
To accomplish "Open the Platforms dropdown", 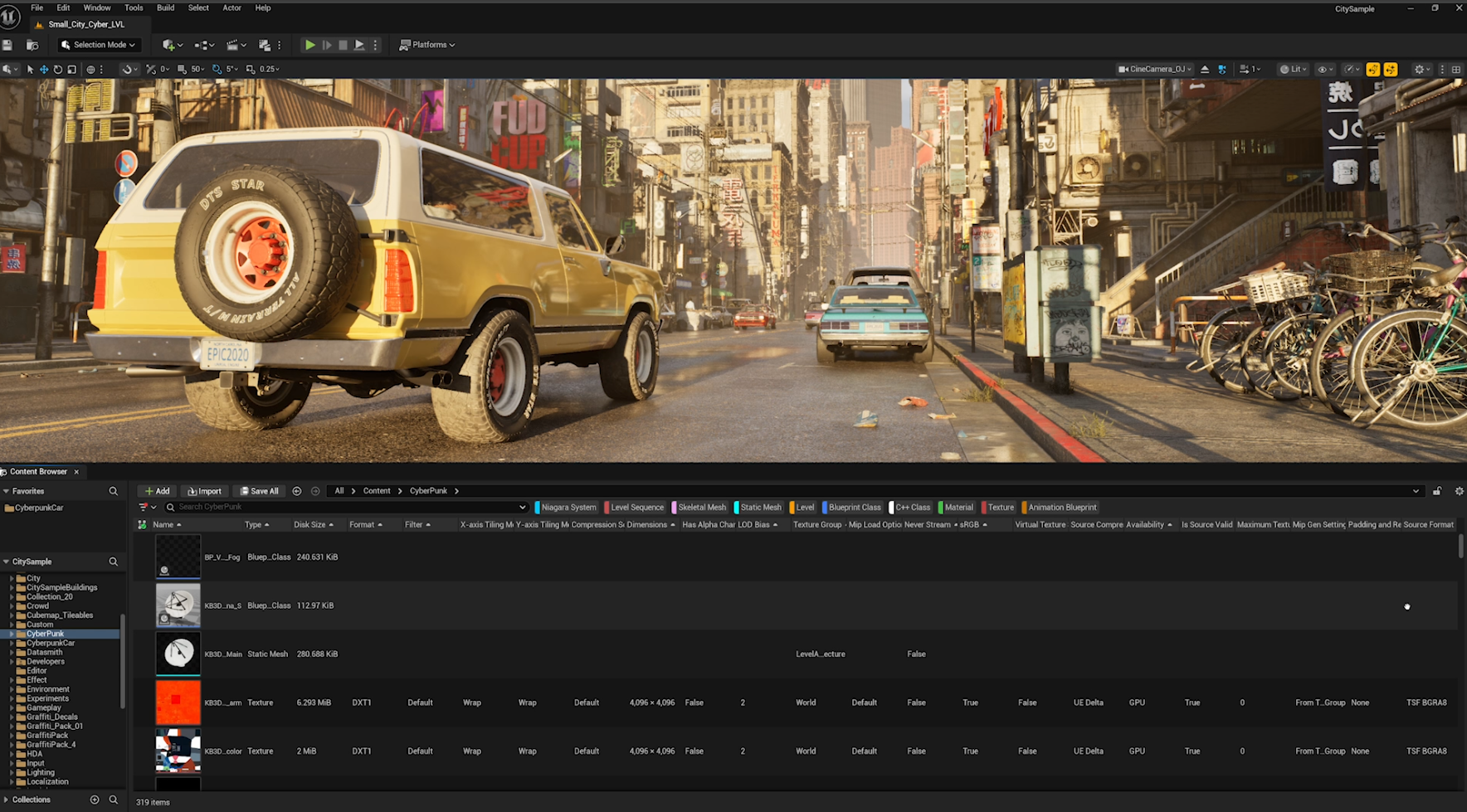I will coord(426,44).
